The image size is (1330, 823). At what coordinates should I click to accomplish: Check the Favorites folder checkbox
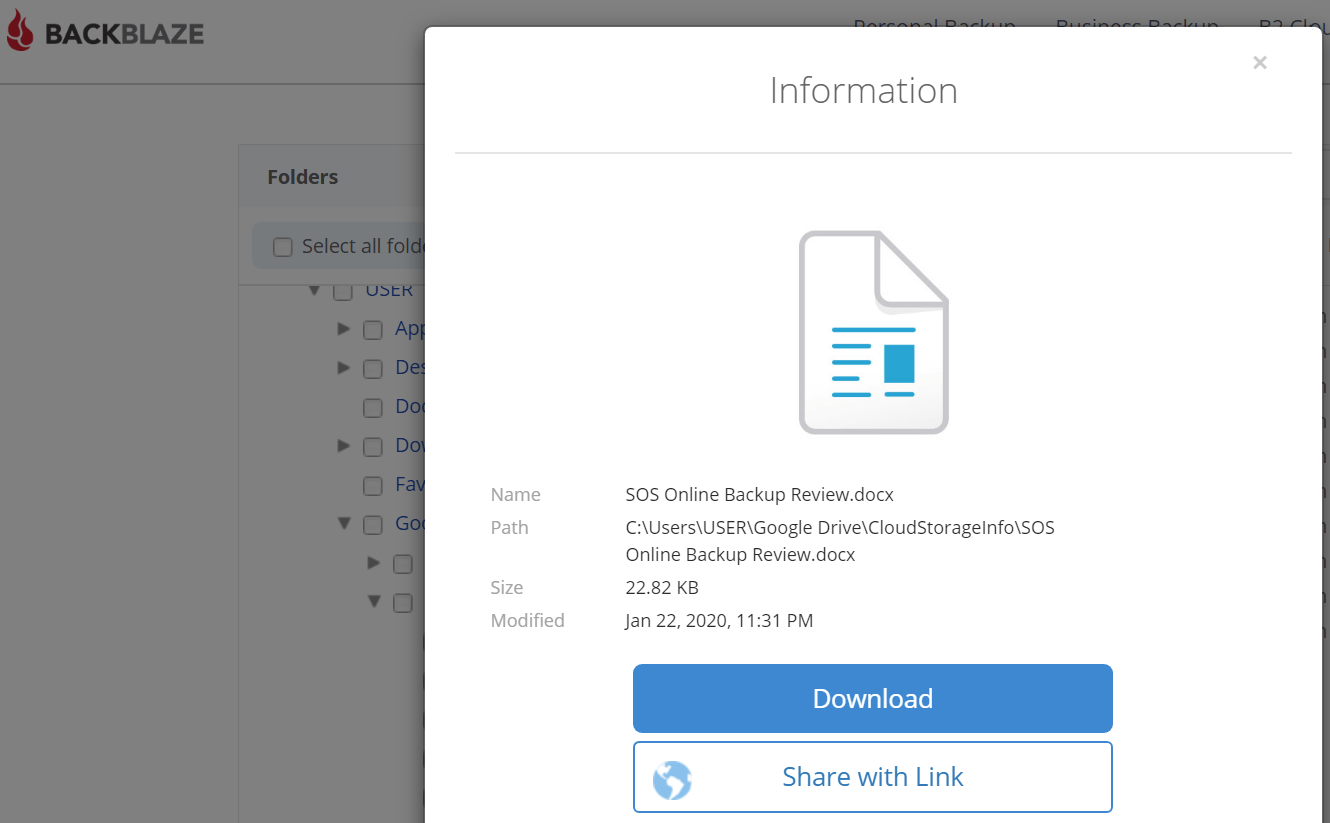coord(372,485)
